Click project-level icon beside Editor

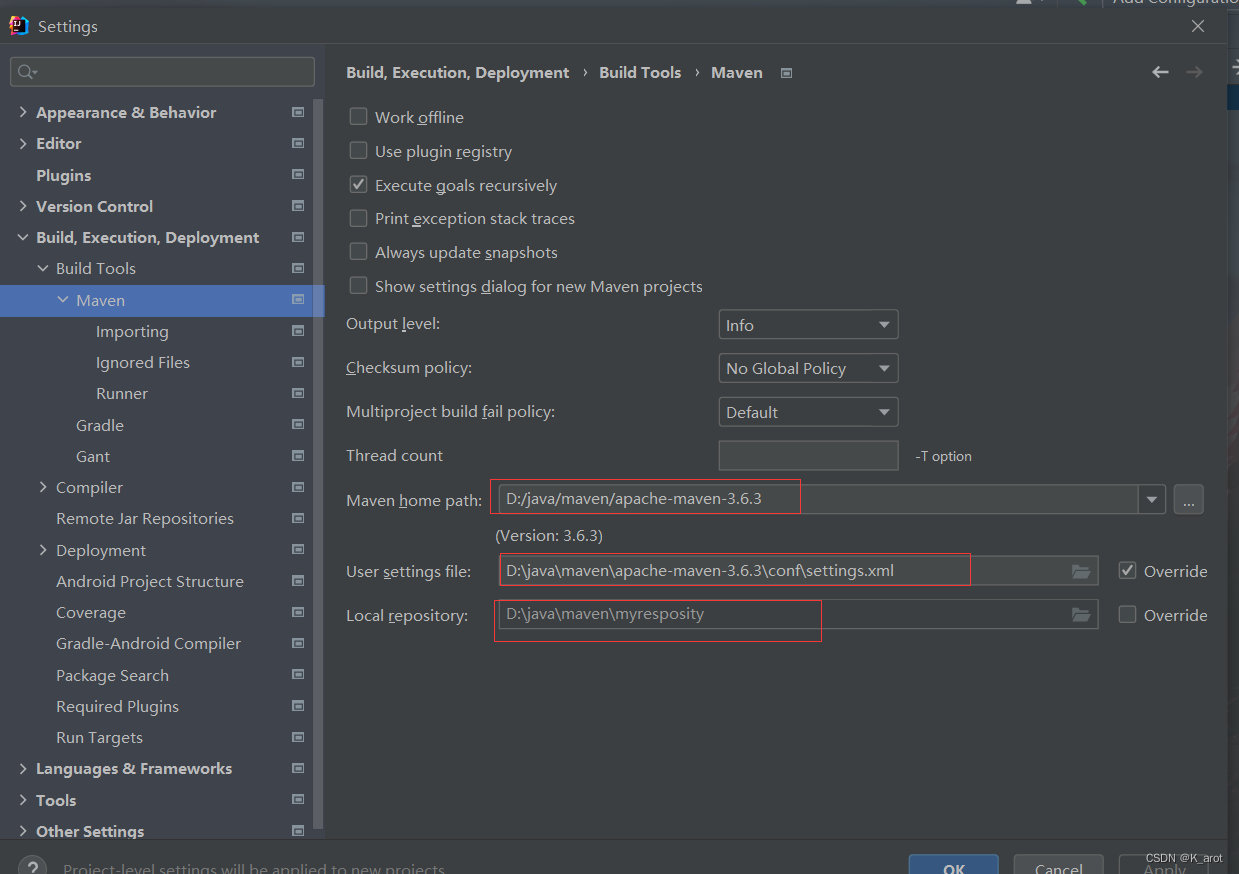point(298,144)
